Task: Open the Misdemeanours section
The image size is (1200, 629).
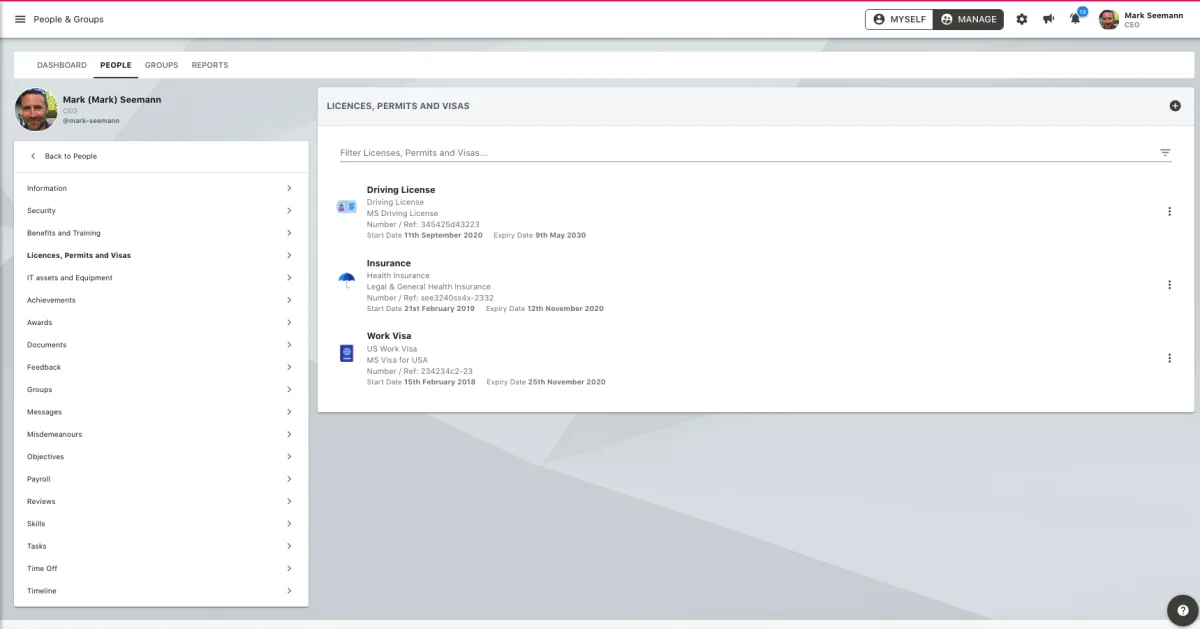Action: pos(161,434)
